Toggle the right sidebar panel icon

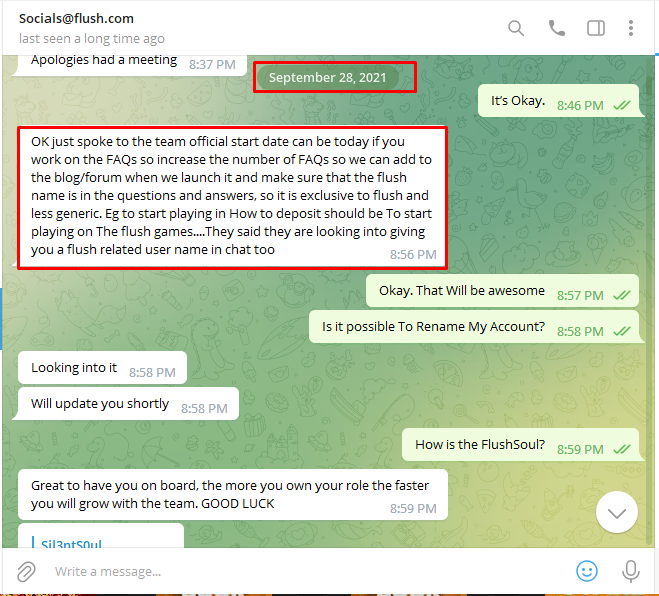coord(596,28)
